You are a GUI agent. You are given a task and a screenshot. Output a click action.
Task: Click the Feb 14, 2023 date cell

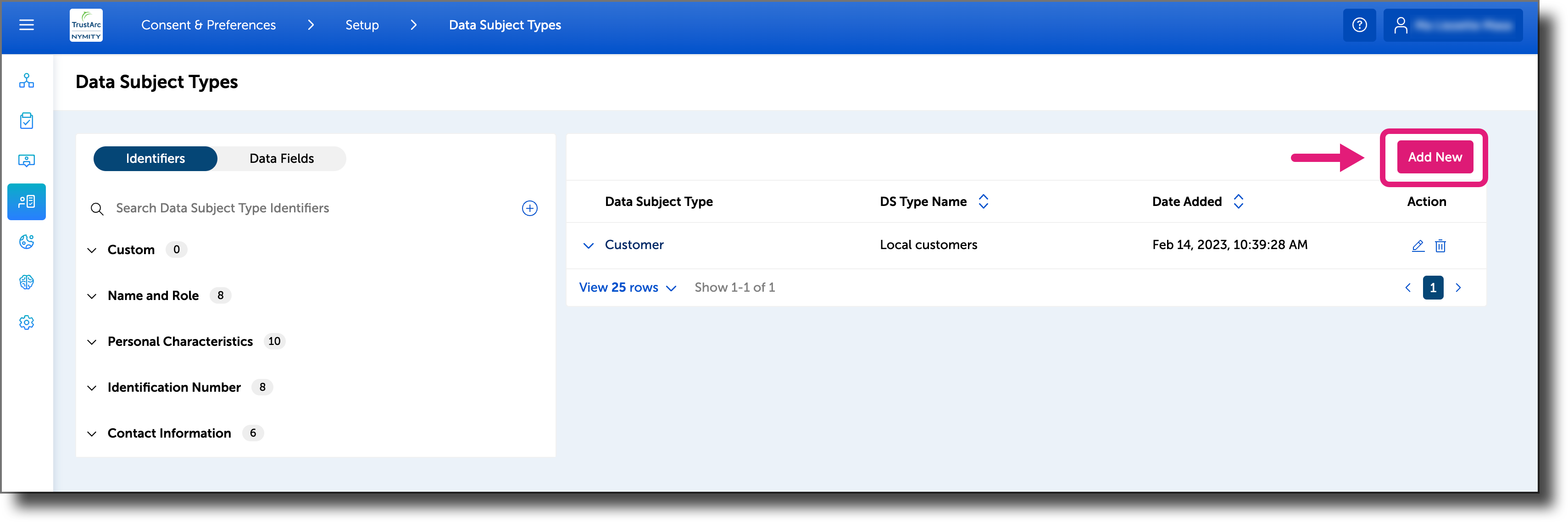tap(1229, 244)
